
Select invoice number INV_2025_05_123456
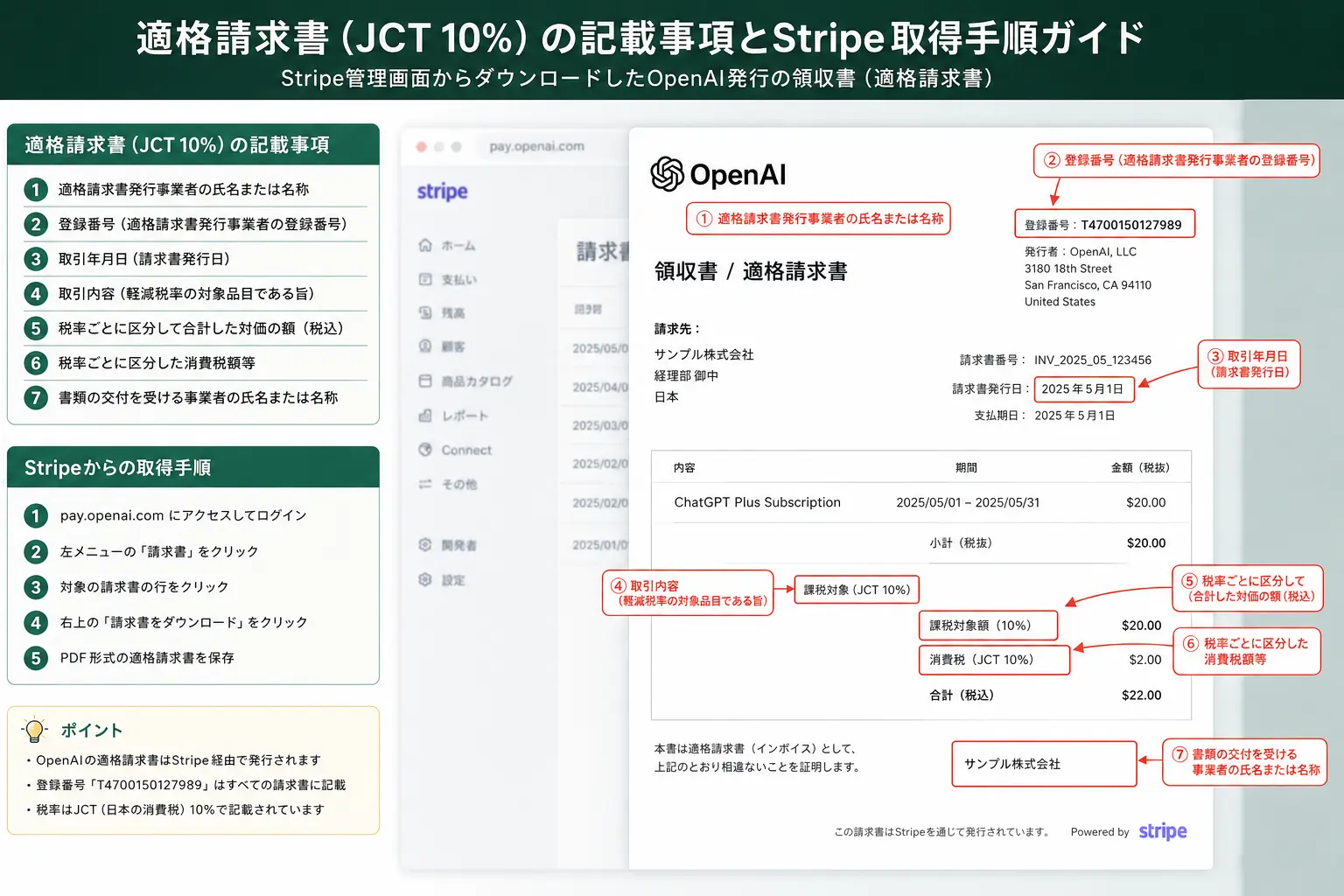pos(1093,360)
